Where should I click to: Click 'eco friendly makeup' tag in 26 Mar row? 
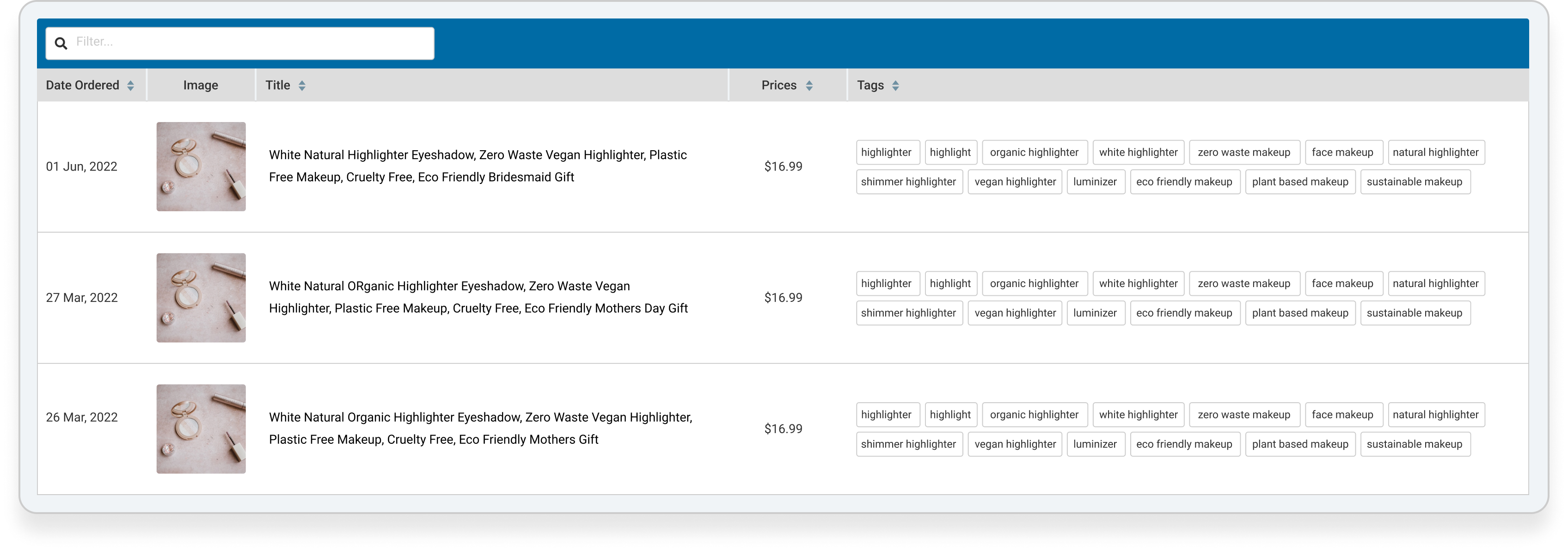click(x=1184, y=445)
